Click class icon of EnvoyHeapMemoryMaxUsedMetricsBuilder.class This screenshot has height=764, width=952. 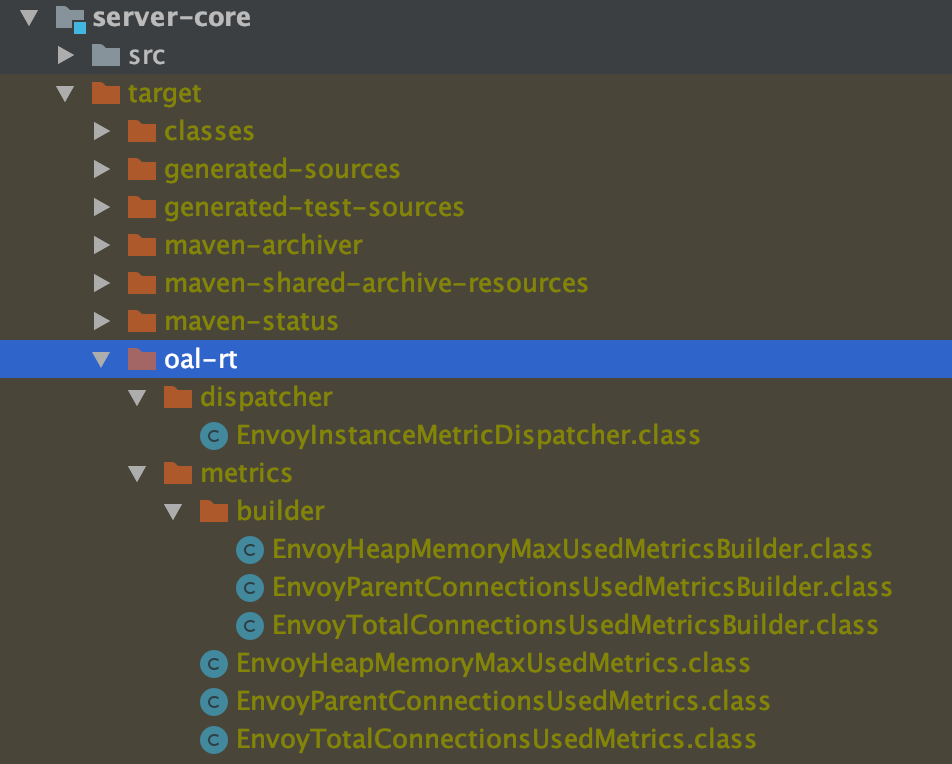(x=250, y=550)
